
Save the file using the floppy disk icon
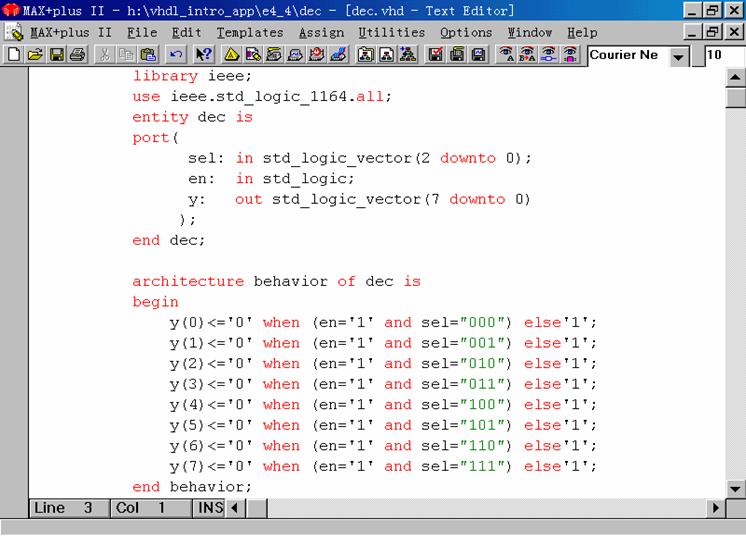point(57,55)
